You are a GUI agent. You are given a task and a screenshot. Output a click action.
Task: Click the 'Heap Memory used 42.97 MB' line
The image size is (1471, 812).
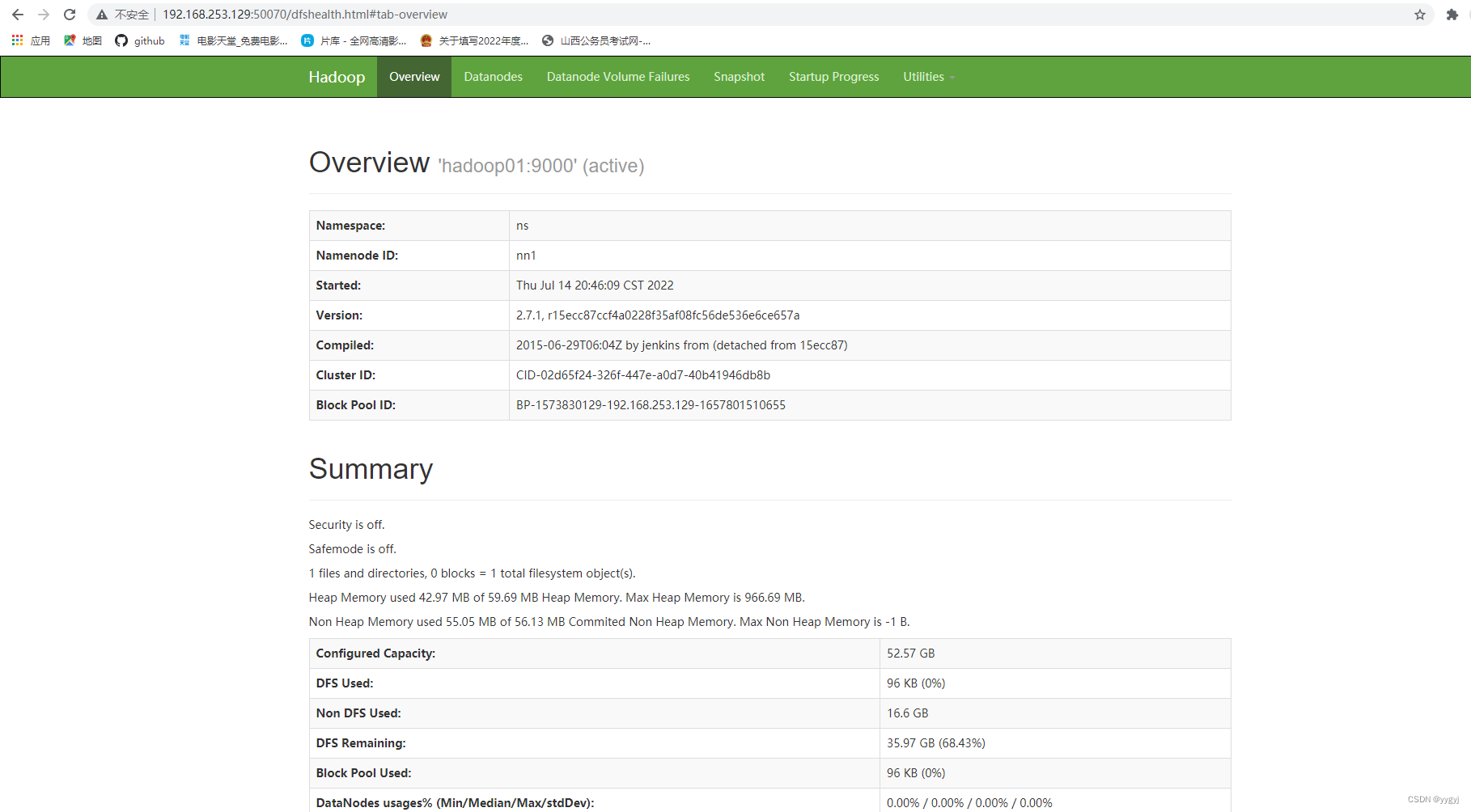(557, 598)
